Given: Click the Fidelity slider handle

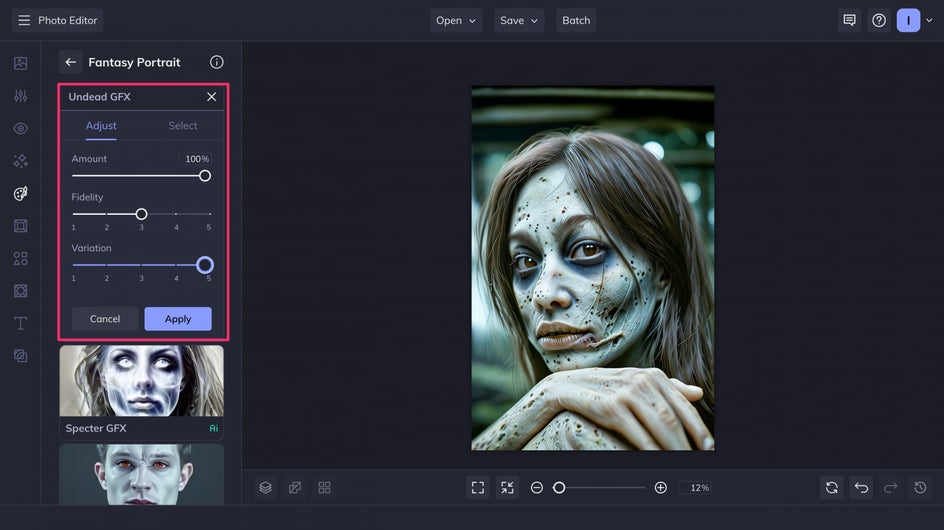Looking at the screenshot, I should tap(141, 214).
